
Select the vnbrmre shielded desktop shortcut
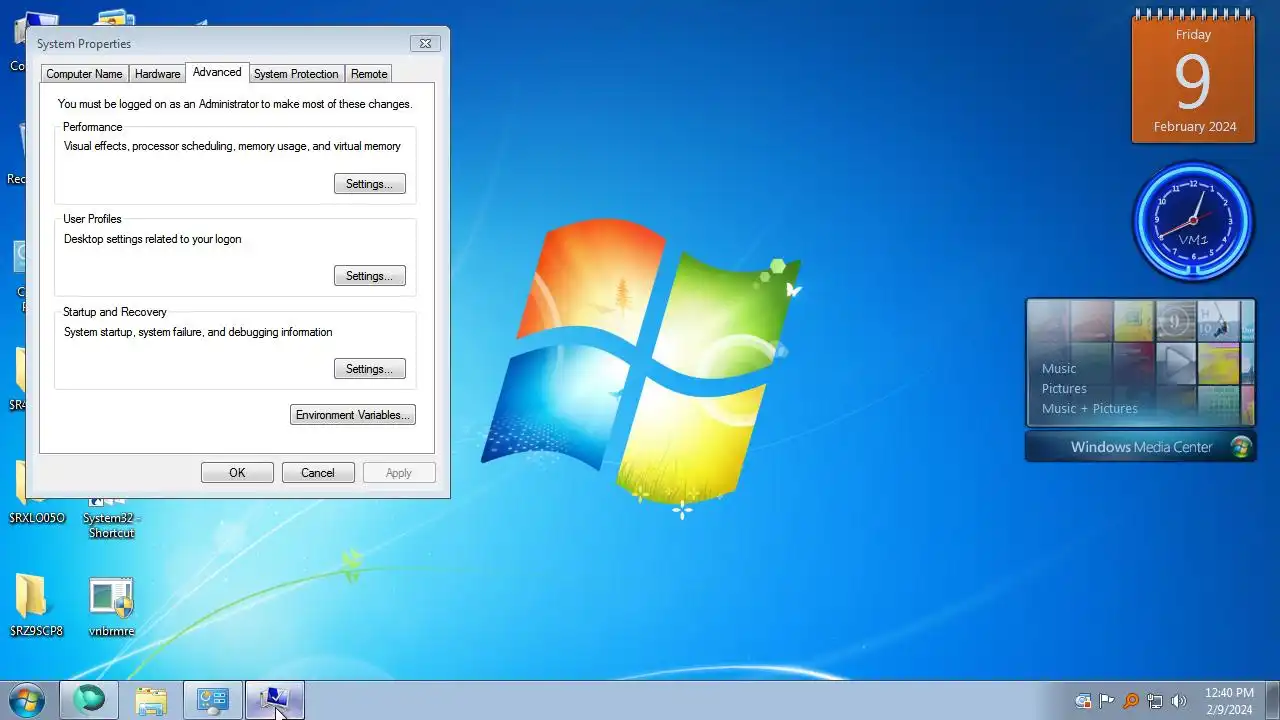(111, 606)
